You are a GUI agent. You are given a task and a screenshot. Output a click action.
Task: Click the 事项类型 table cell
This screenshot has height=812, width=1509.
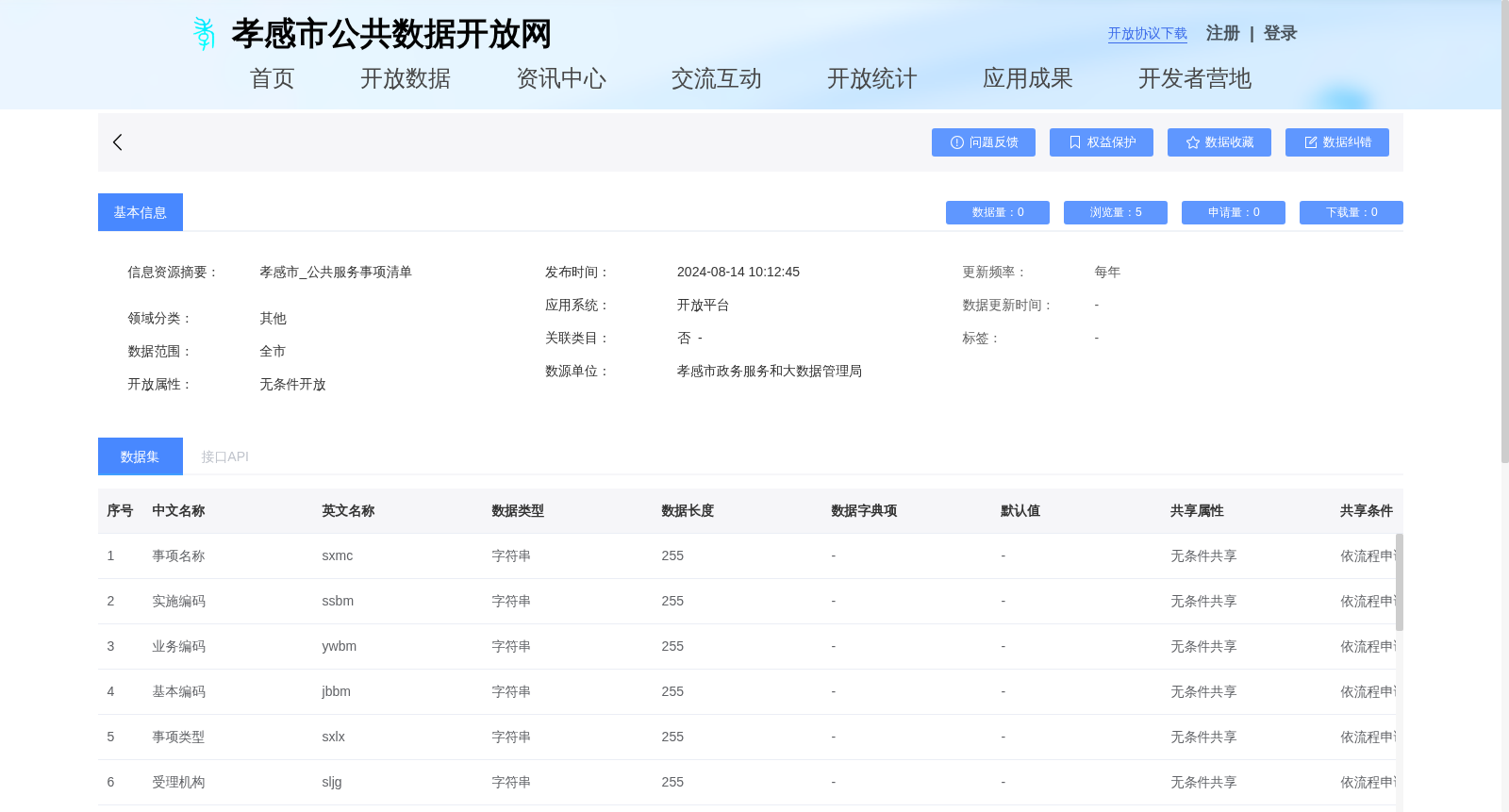(x=179, y=737)
